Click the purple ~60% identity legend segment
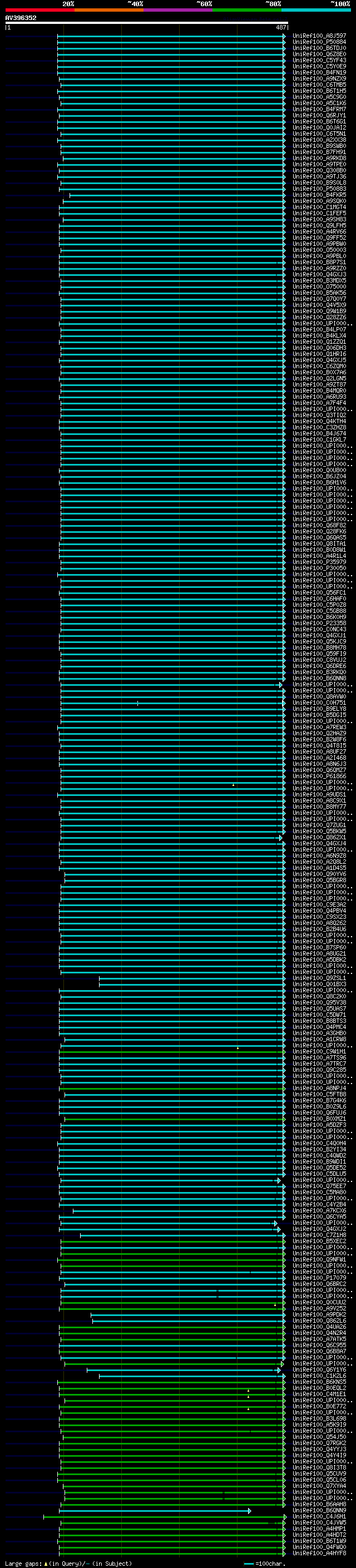The width and height of the screenshot is (356, 1568). click(x=177, y=10)
